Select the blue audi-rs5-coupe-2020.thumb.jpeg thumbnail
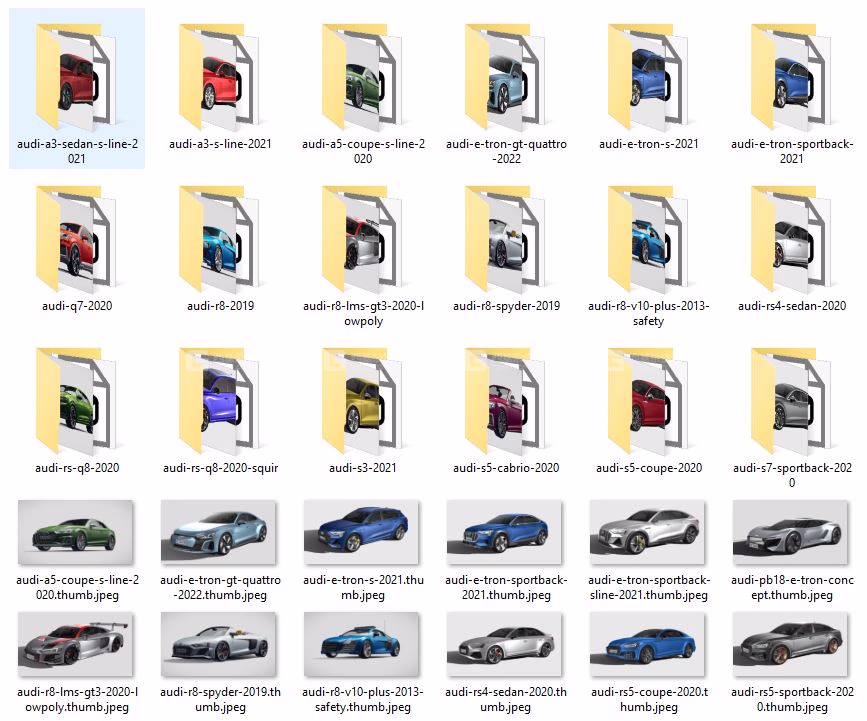The height and width of the screenshot is (721, 867). 647,644
